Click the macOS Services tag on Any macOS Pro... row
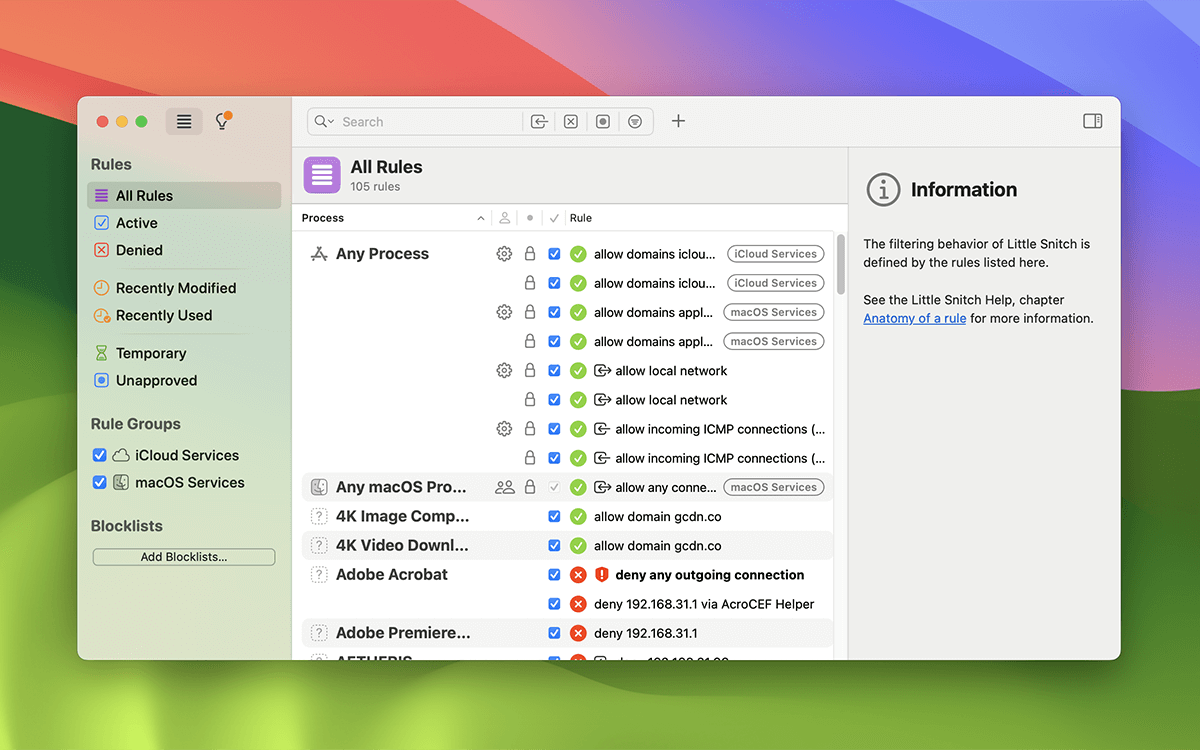Screen dimensions: 1200x750 pos(774,487)
